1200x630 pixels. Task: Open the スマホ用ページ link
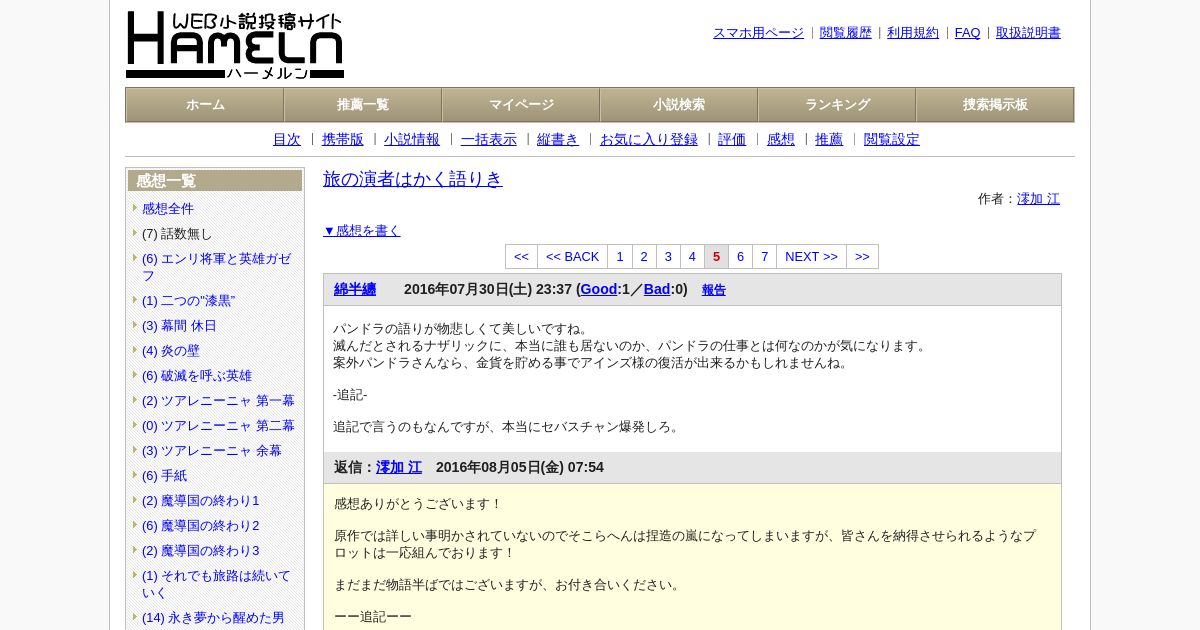pyautogui.click(x=758, y=33)
